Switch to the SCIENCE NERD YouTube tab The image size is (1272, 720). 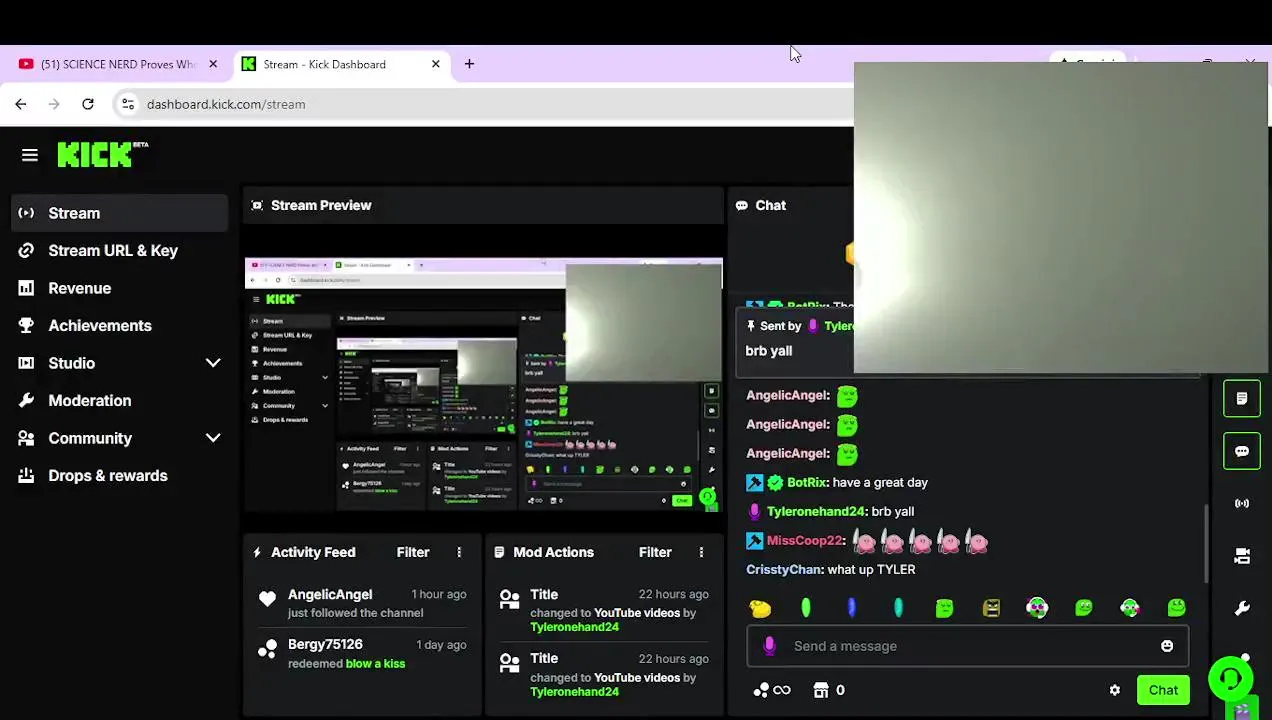coord(118,64)
